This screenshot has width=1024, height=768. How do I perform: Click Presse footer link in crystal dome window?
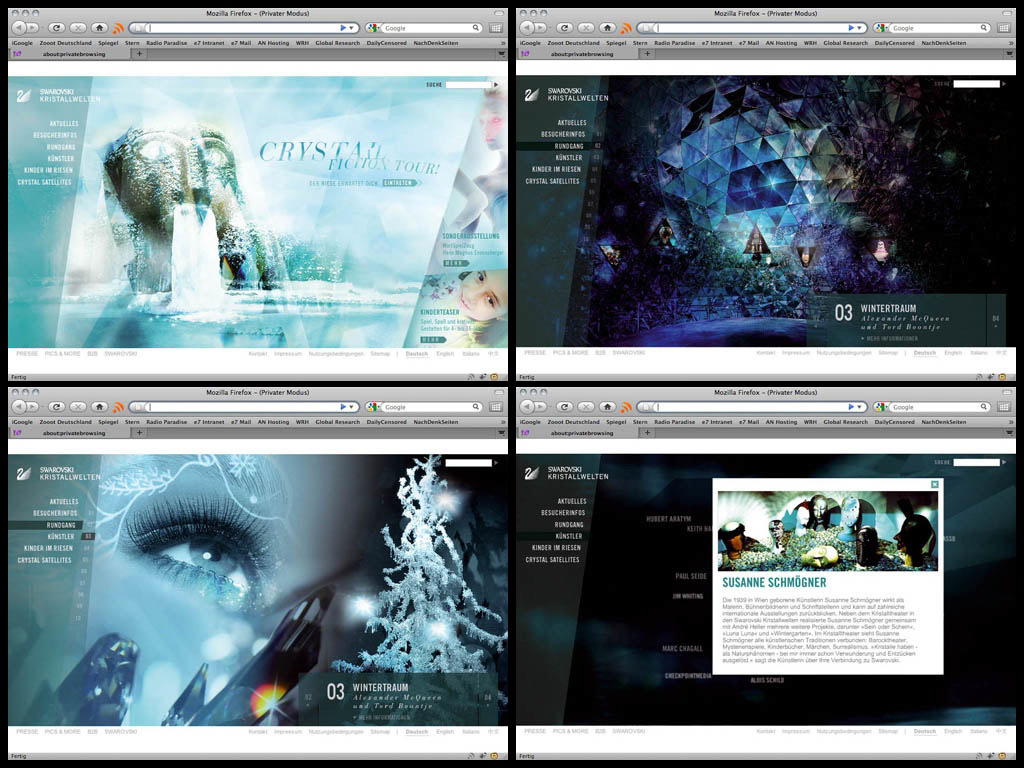[535, 353]
